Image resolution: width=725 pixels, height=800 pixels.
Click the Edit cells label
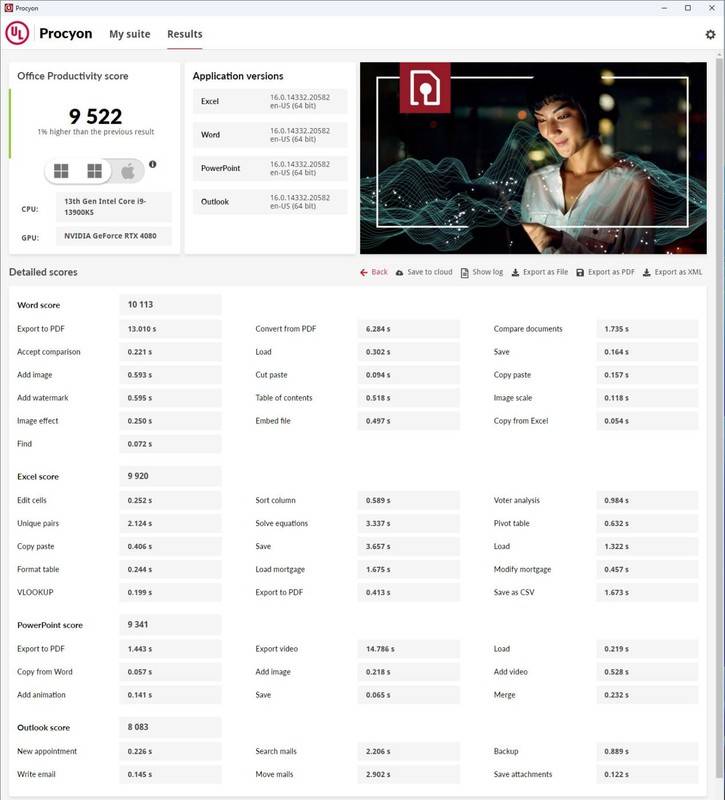coord(32,501)
